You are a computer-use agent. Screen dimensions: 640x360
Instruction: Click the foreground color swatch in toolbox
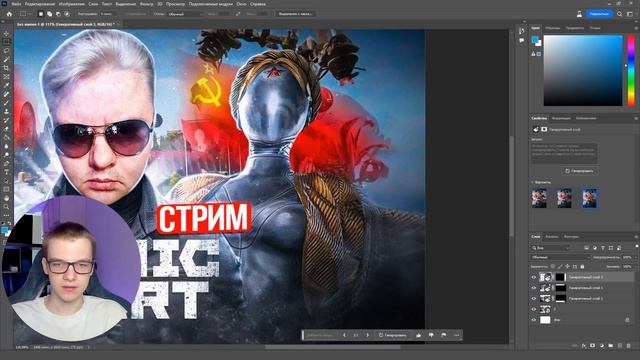(x=4, y=231)
